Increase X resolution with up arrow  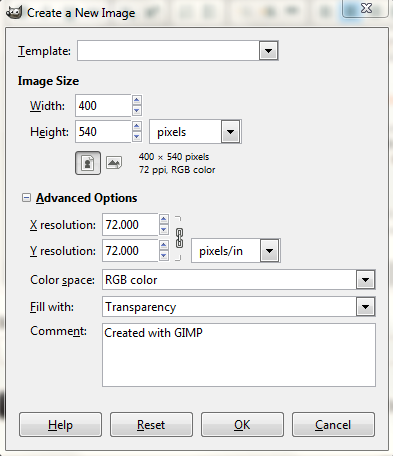pyautogui.click(x=163, y=219)
